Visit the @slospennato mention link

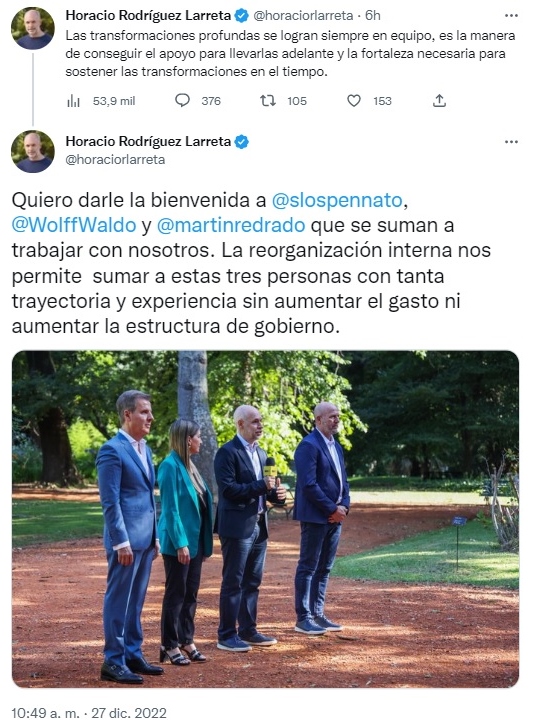tap(337, 201)
